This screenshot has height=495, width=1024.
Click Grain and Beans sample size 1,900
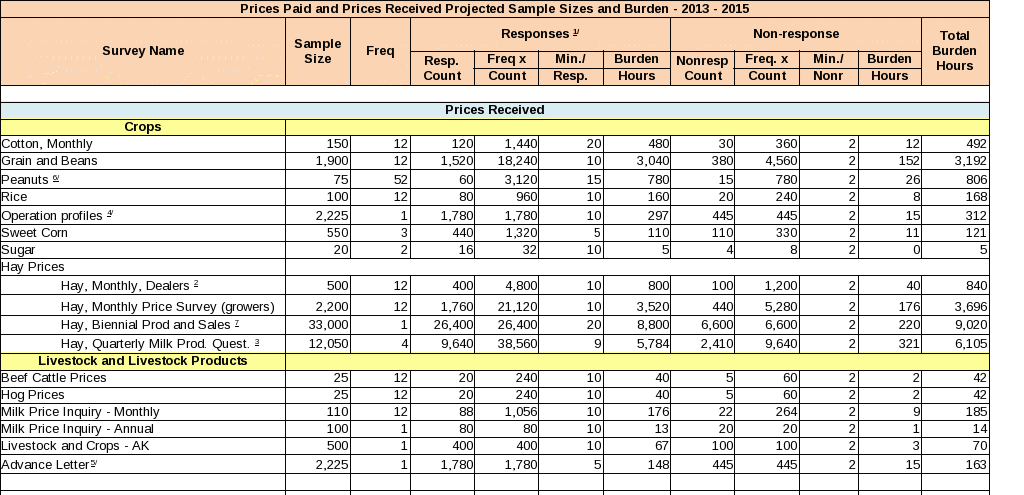tap(332, 161)
